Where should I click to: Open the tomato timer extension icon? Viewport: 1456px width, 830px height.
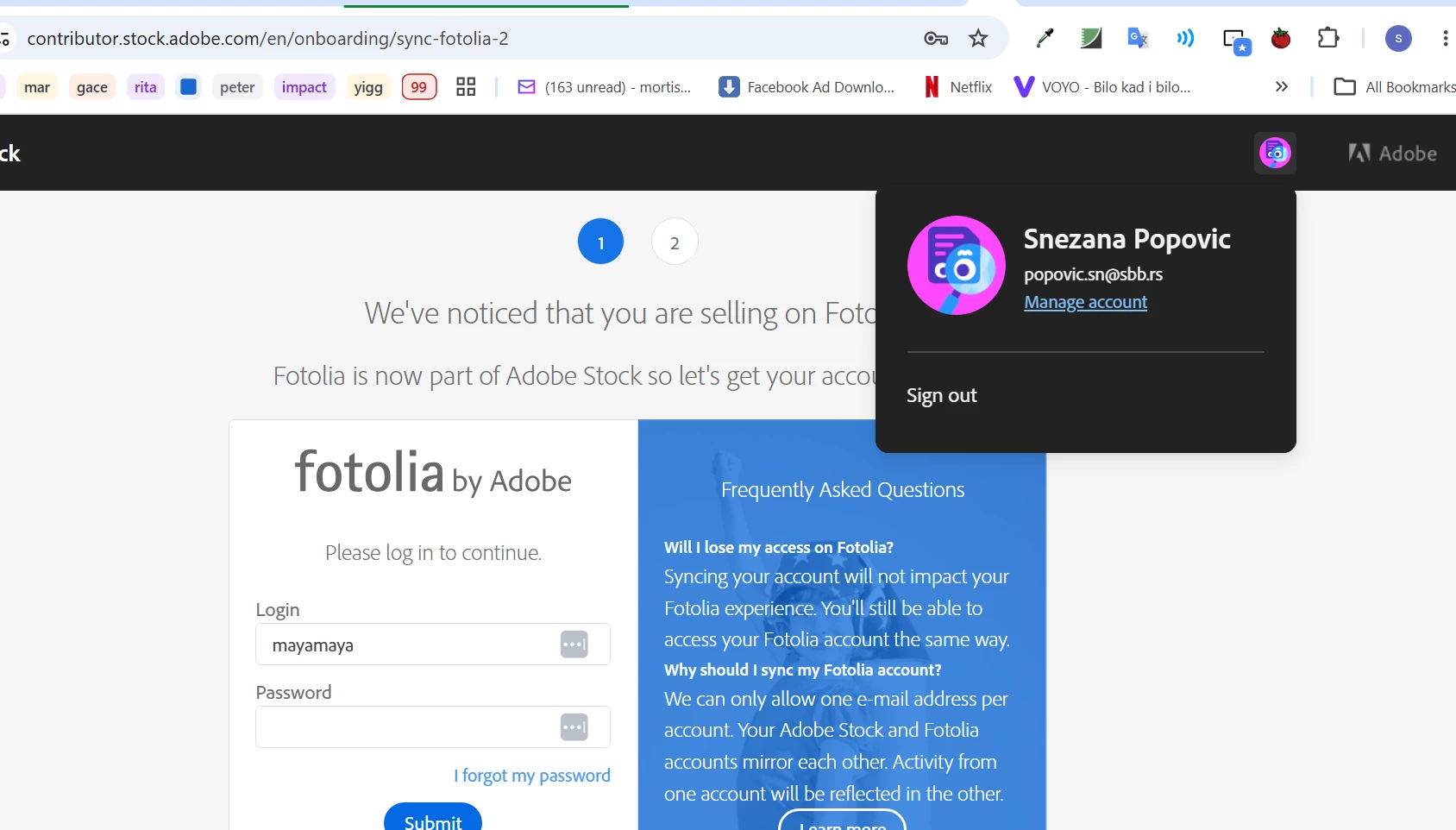1281,38
